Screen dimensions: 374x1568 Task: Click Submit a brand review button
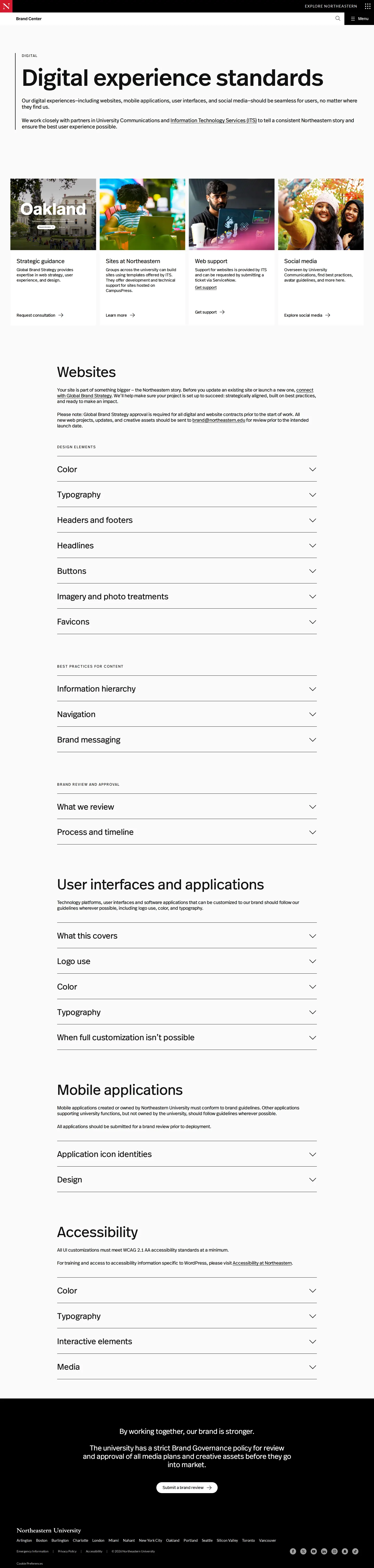pyautogui.click(x=187, y=1487)
